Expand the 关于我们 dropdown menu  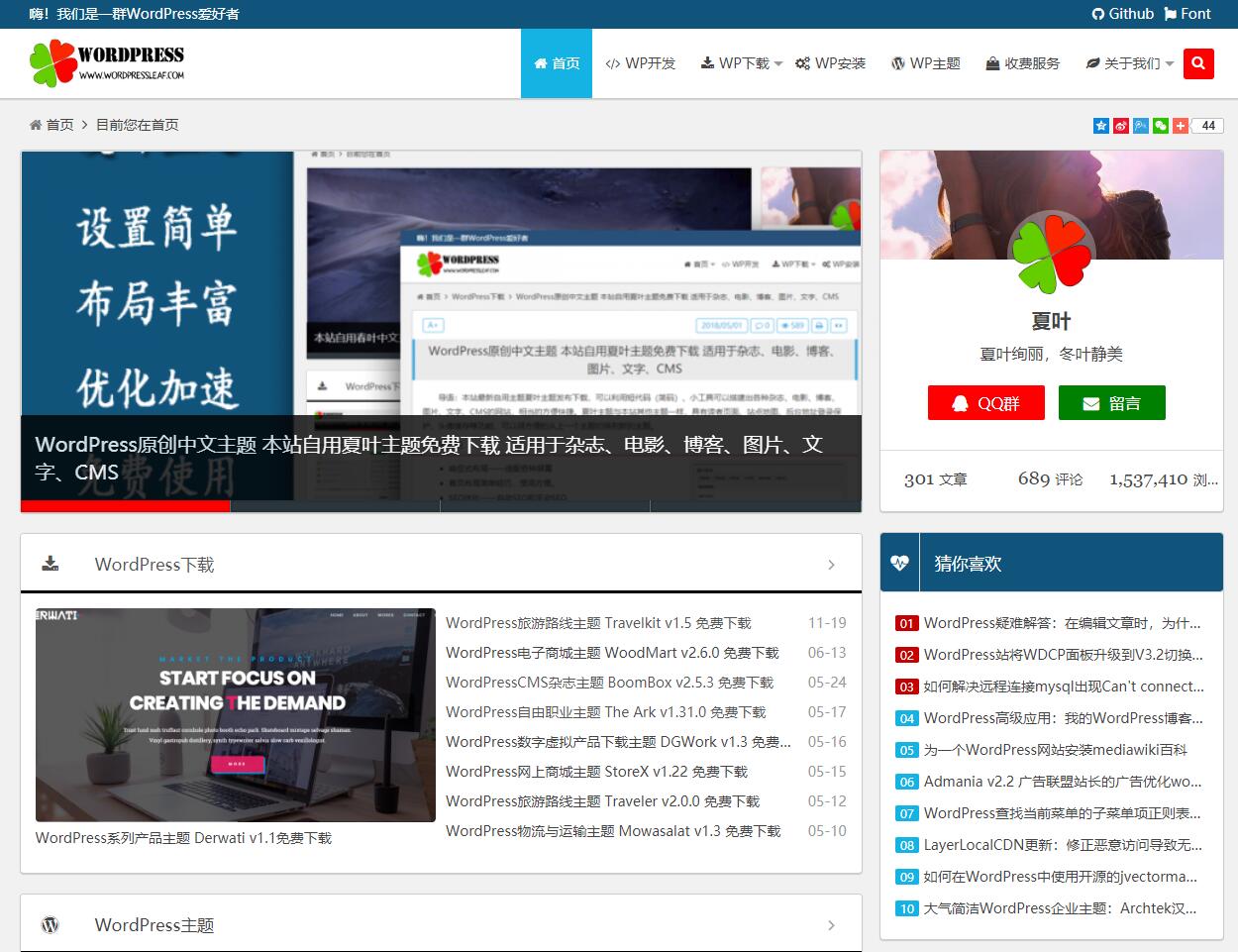pyautogui.click(x=1129, y=63)
